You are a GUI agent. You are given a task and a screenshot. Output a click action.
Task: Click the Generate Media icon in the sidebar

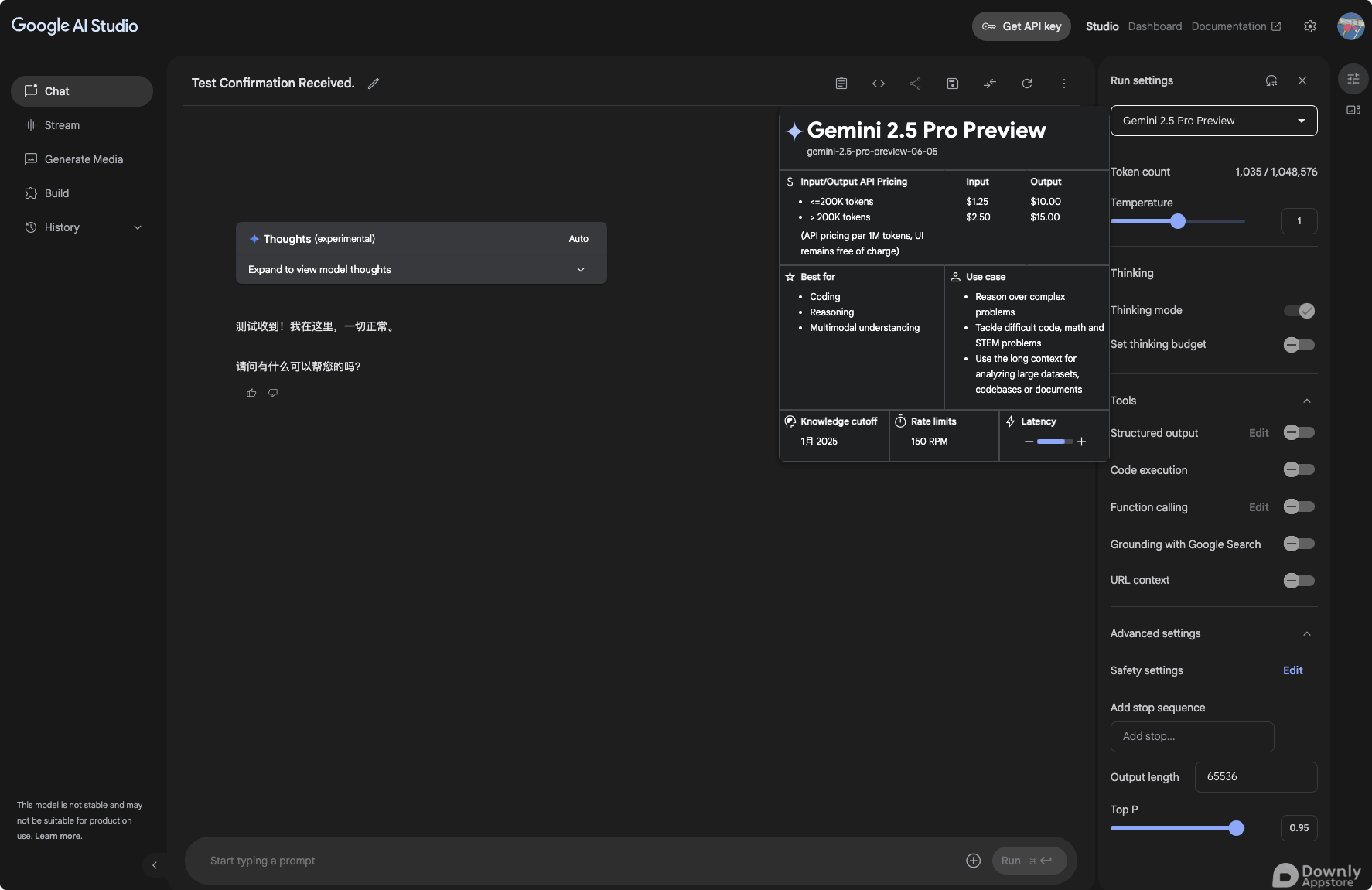tap(31, 159)
